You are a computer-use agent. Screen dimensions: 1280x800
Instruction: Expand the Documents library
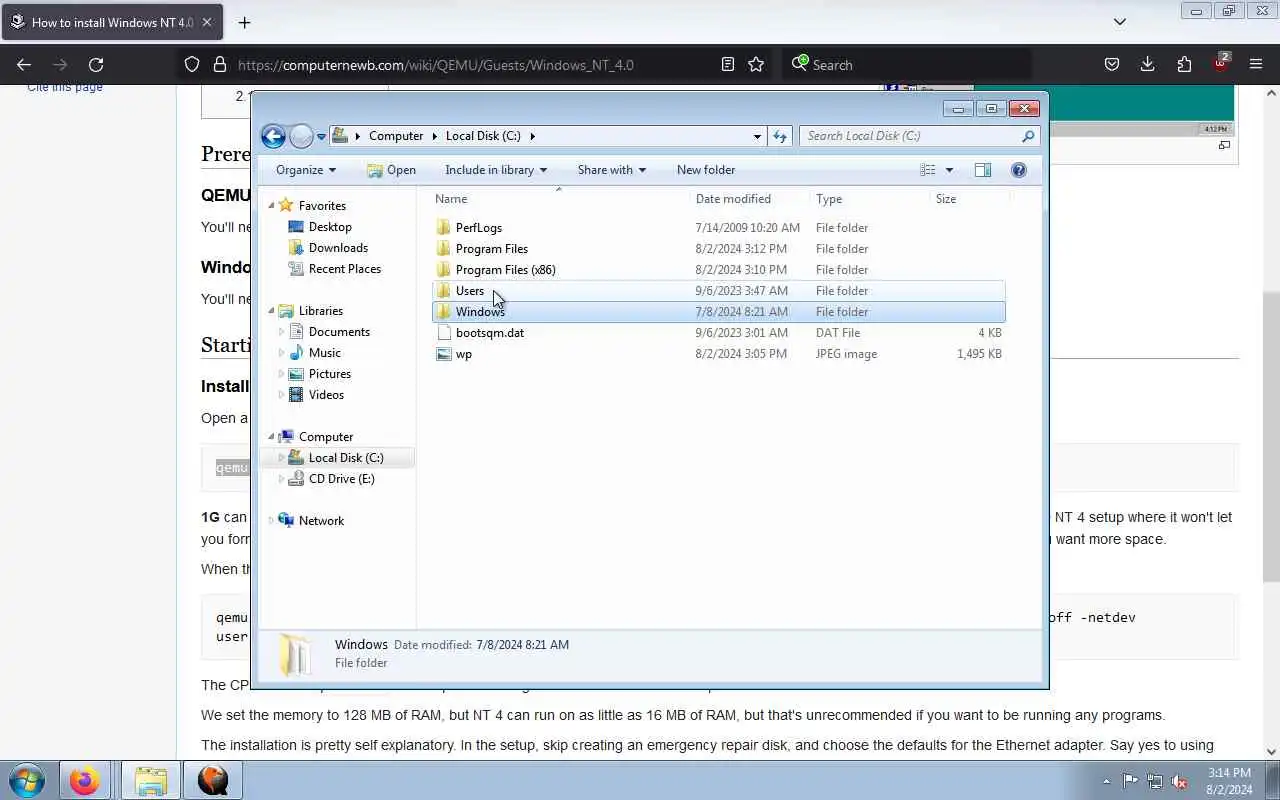click(282, 332)
